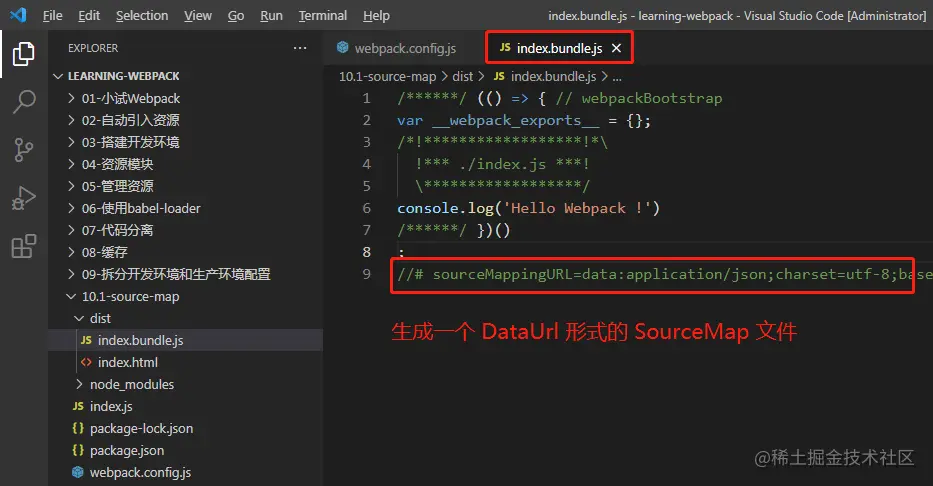Viewport: 933px width, 486px height.
Task: Click the breadcrumb ellipsis symbol segment
Action: click(617, 77)
